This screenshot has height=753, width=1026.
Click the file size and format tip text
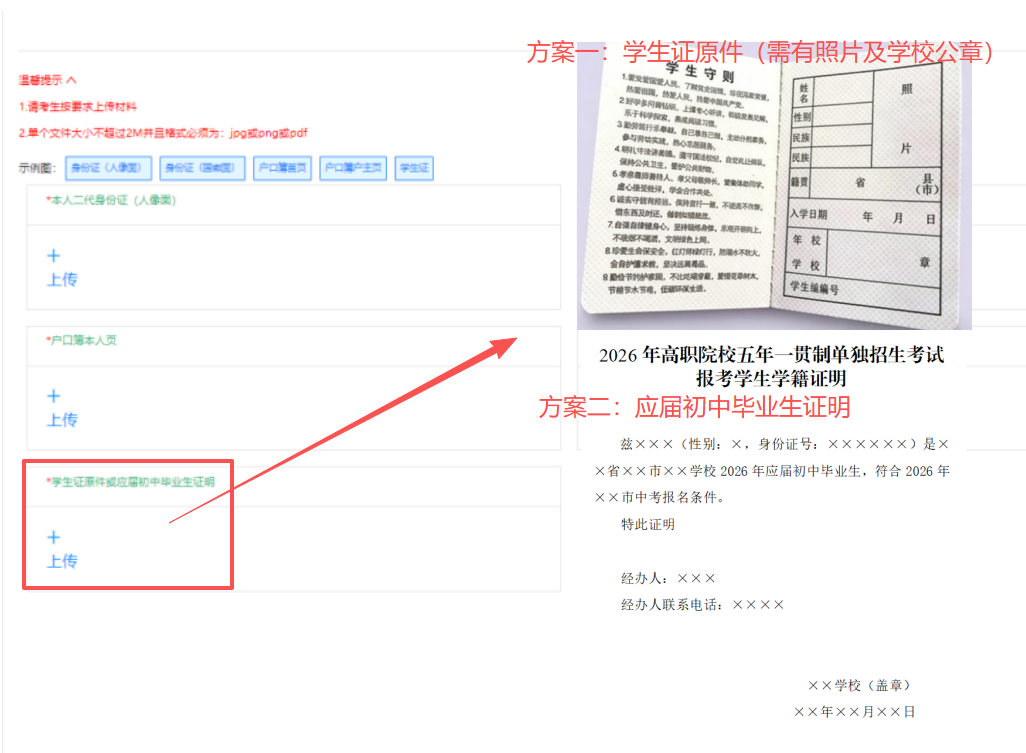(x=163, y=133)
